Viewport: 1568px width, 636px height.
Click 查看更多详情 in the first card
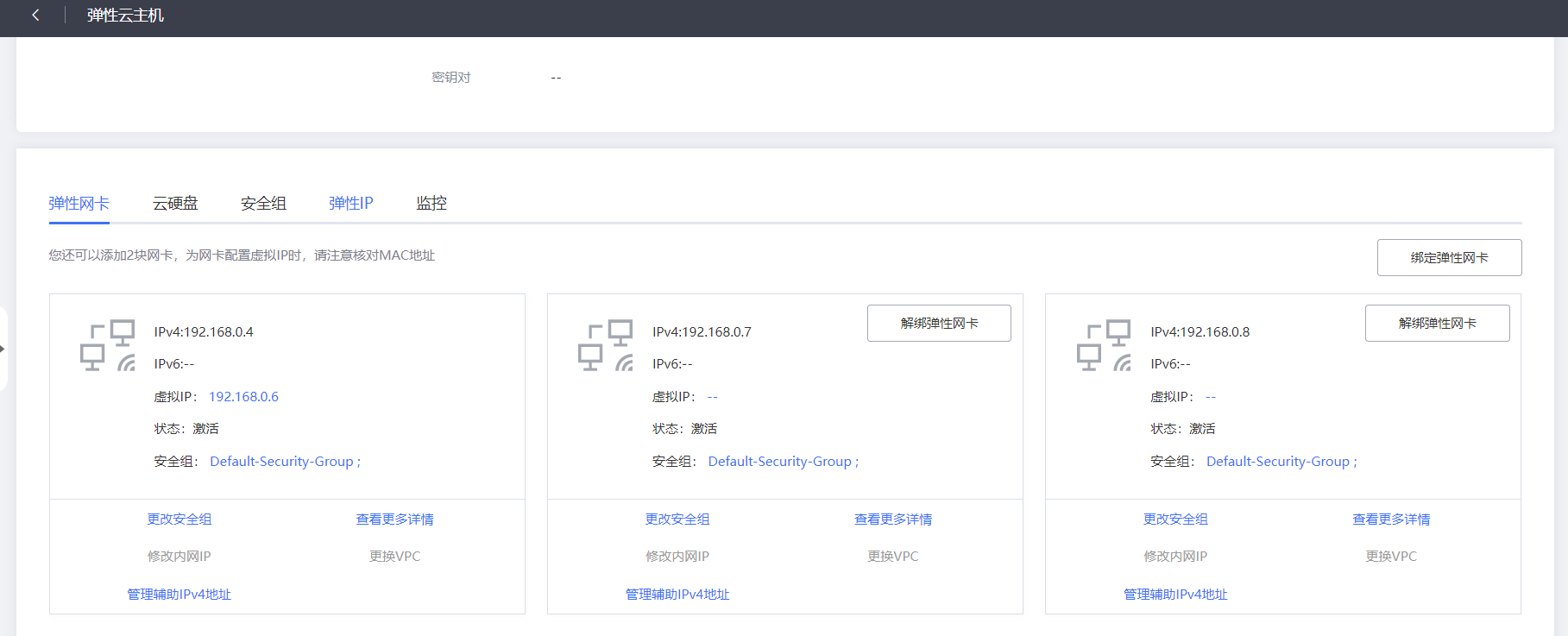pos(394,520)
